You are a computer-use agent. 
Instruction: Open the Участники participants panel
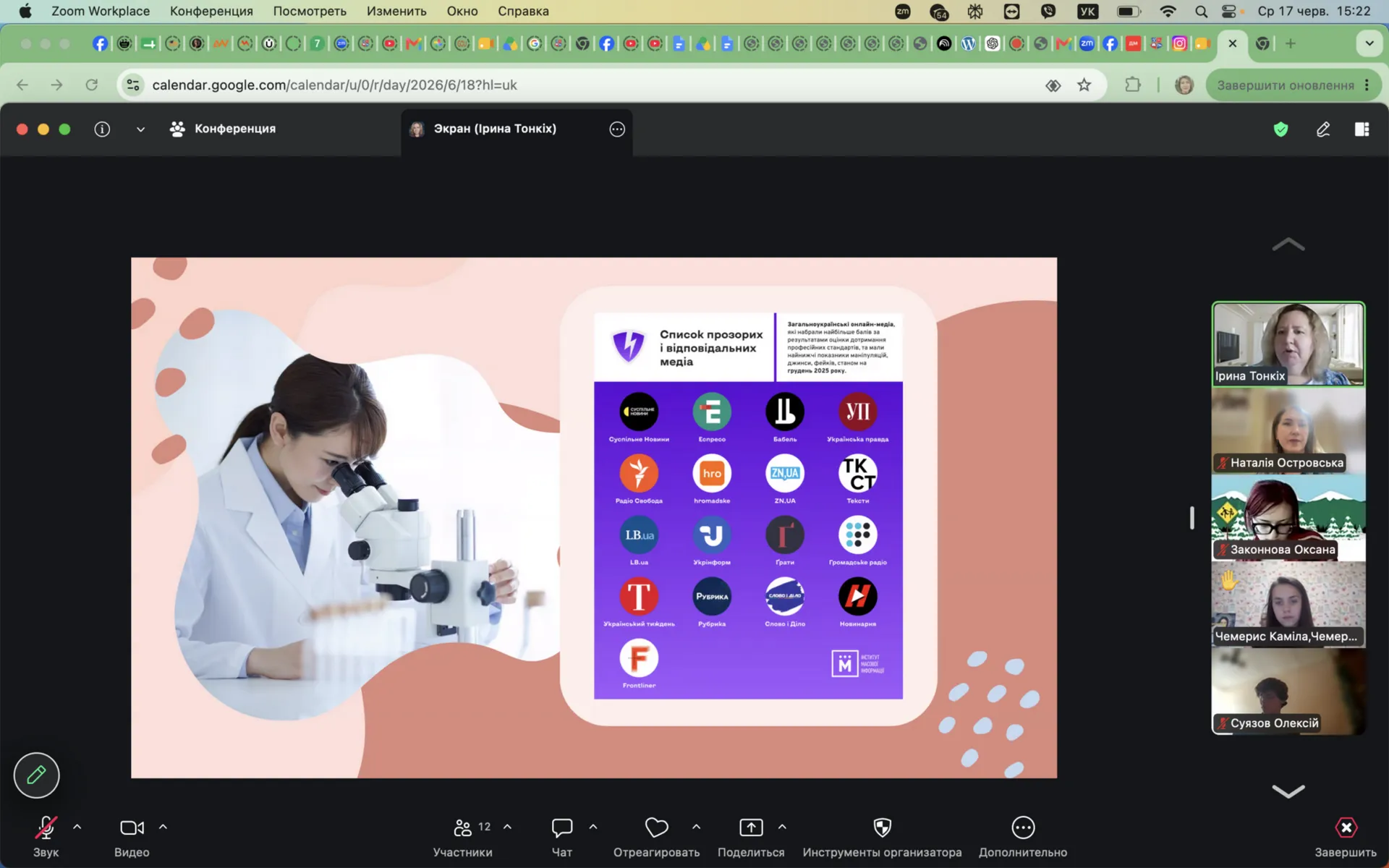tap(463, 836)
